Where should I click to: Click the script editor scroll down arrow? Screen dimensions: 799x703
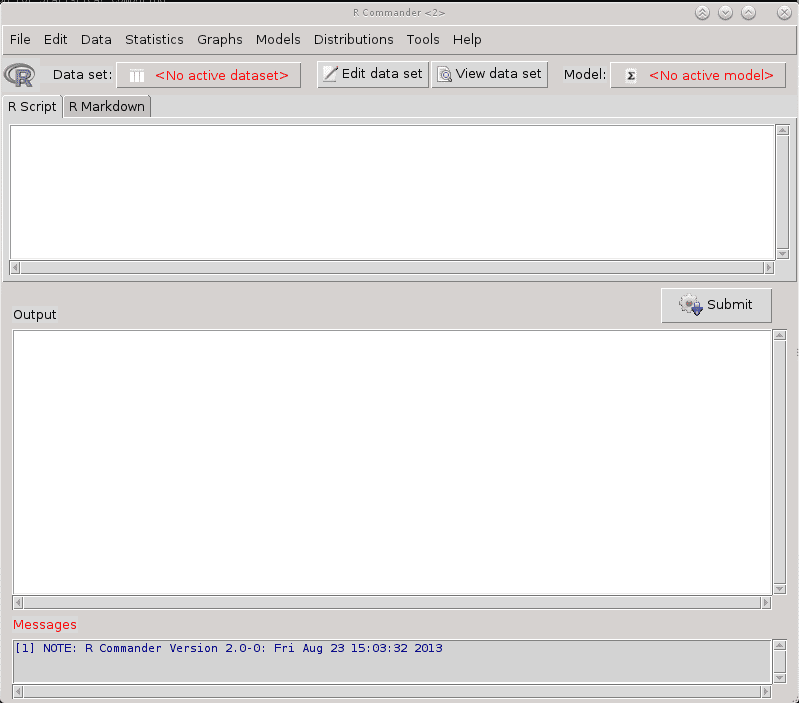point(783,254)
